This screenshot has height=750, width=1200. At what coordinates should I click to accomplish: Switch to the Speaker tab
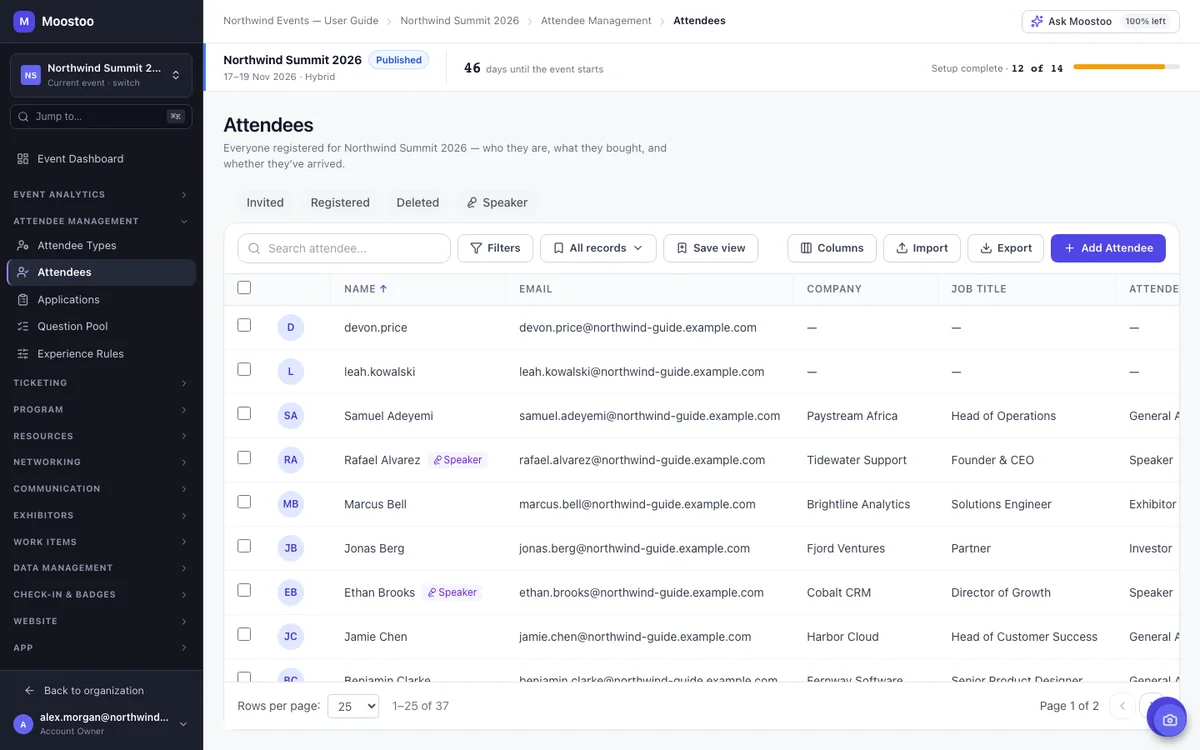[x=497, y=202]
